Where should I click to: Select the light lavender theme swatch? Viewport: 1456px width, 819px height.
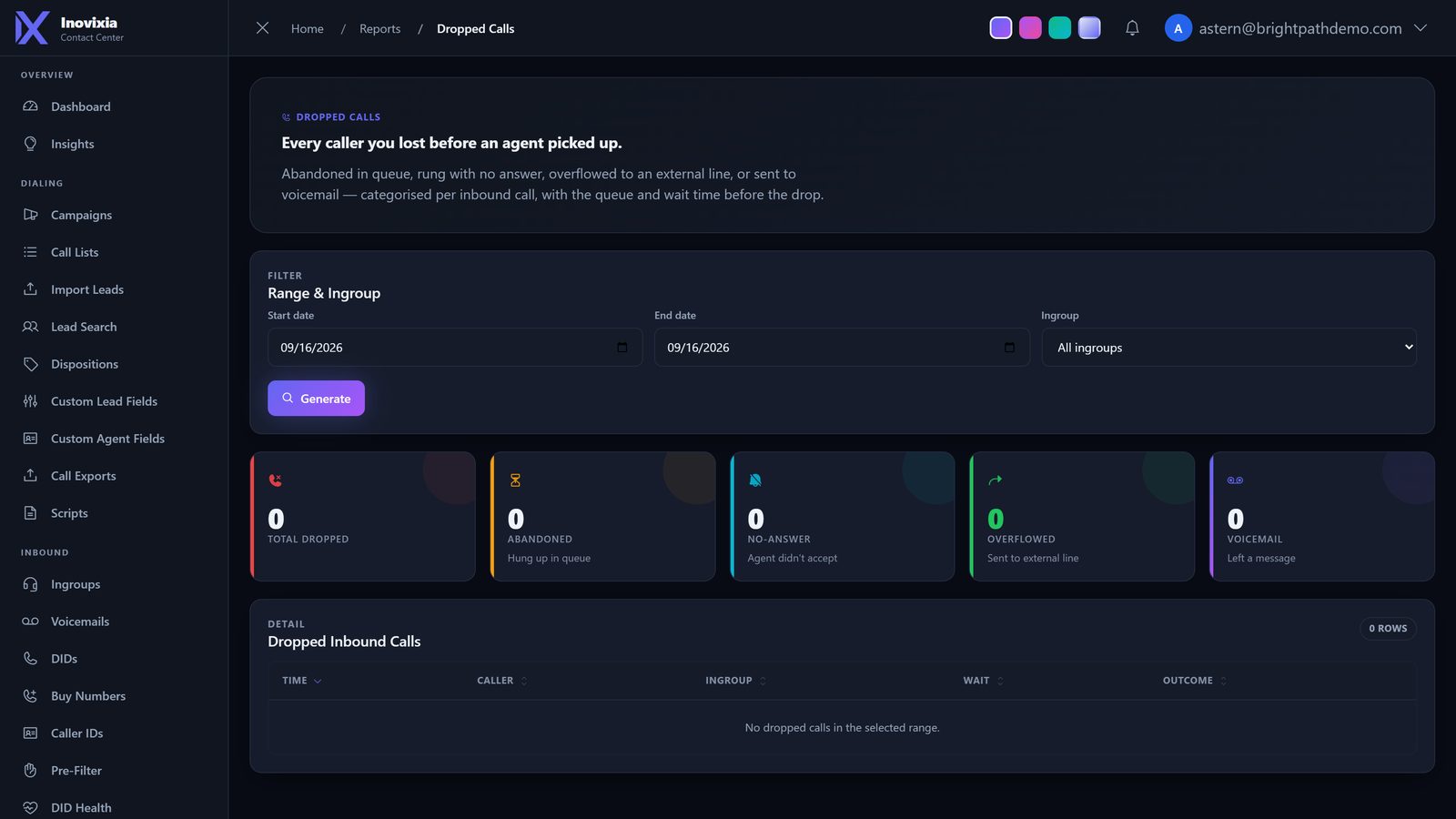click(x=1089, y=28)
